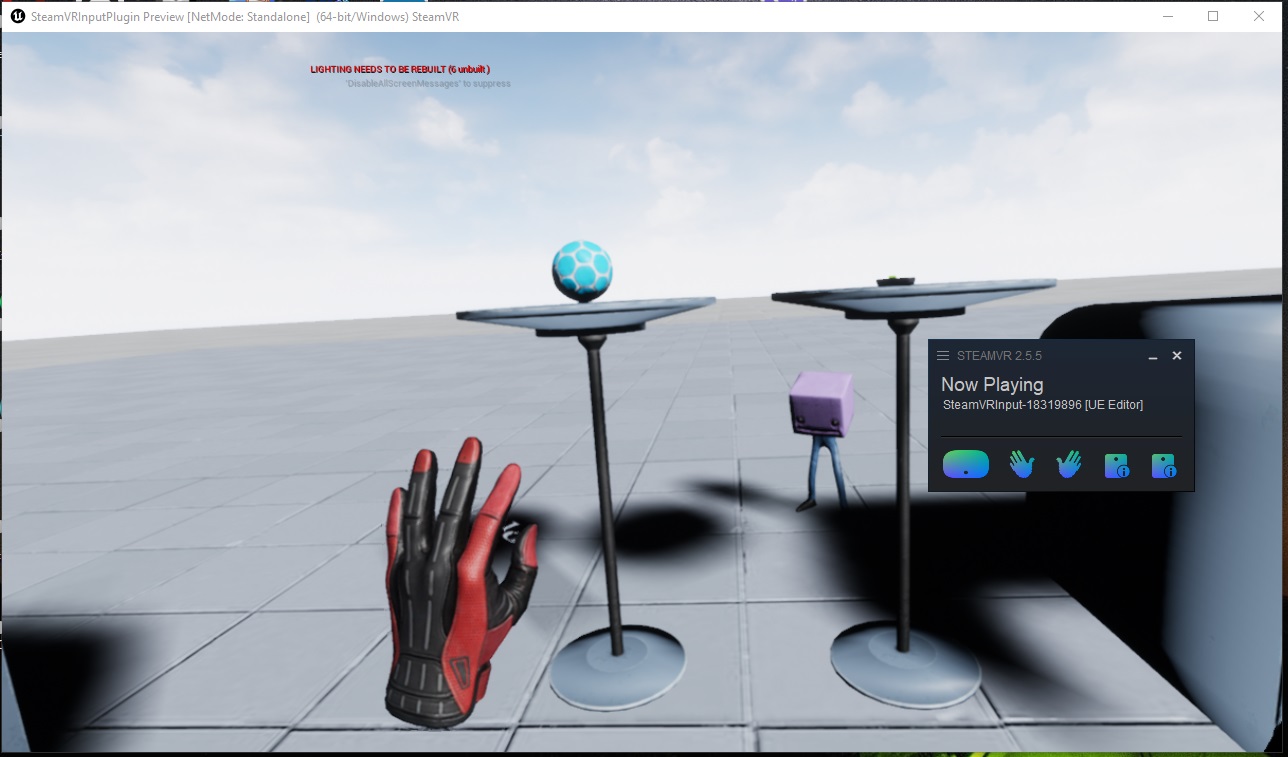Select the left hand controller icon
The image size is (1288, 757).
1021,464
